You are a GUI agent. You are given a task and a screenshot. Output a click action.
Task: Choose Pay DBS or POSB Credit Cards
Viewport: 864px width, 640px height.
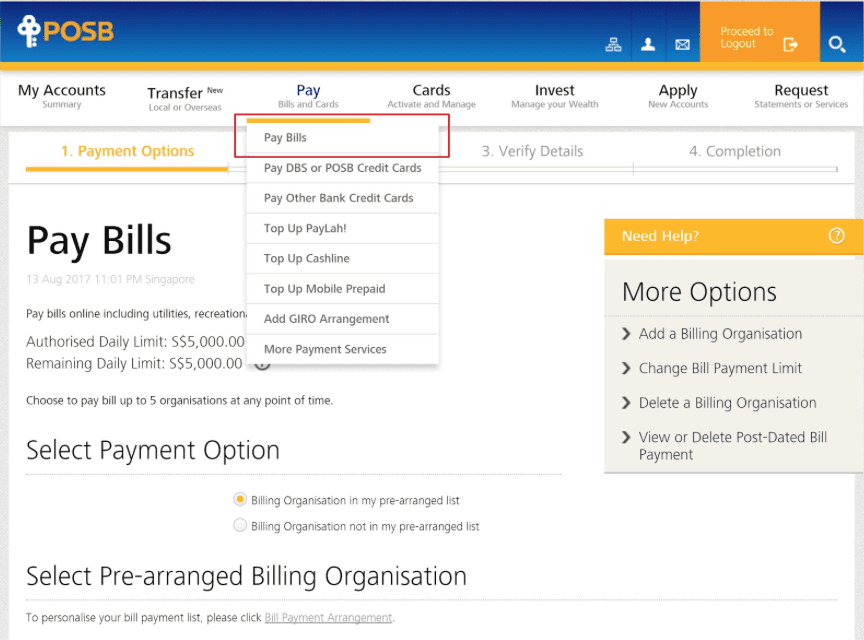tap(342, 168)
